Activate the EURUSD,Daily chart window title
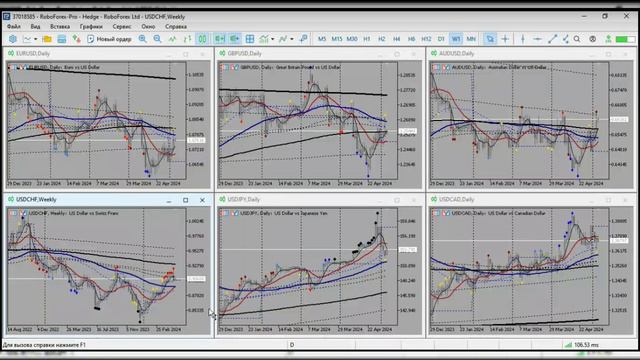Screen dimensions: 640x360 coord(33,53)
